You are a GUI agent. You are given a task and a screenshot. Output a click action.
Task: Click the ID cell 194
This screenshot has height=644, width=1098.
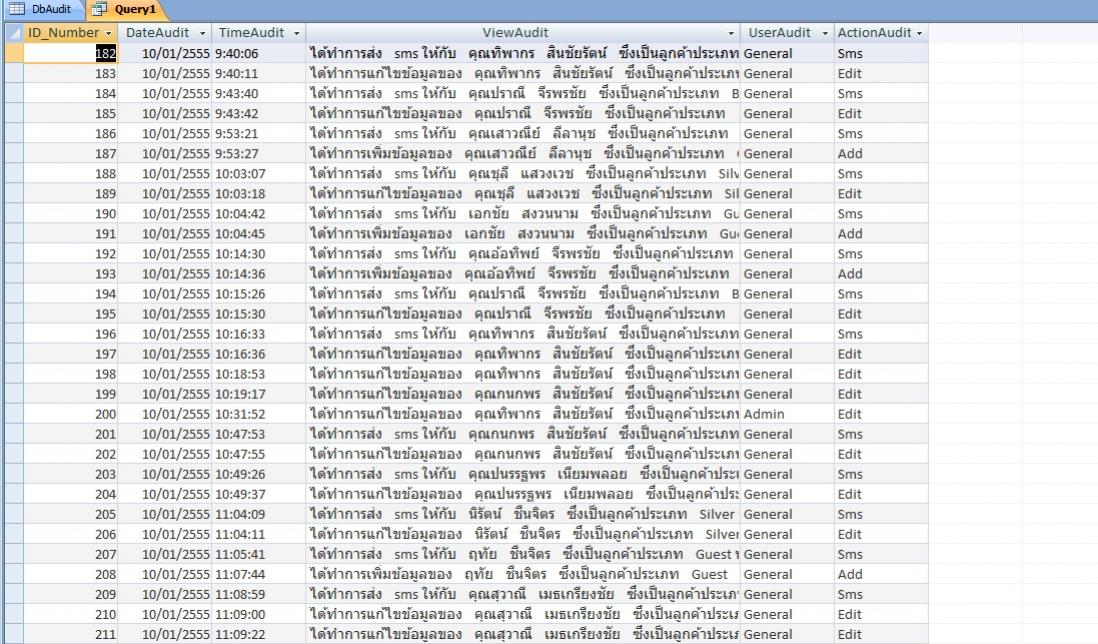pyautogui.click(x=71, y=294)
